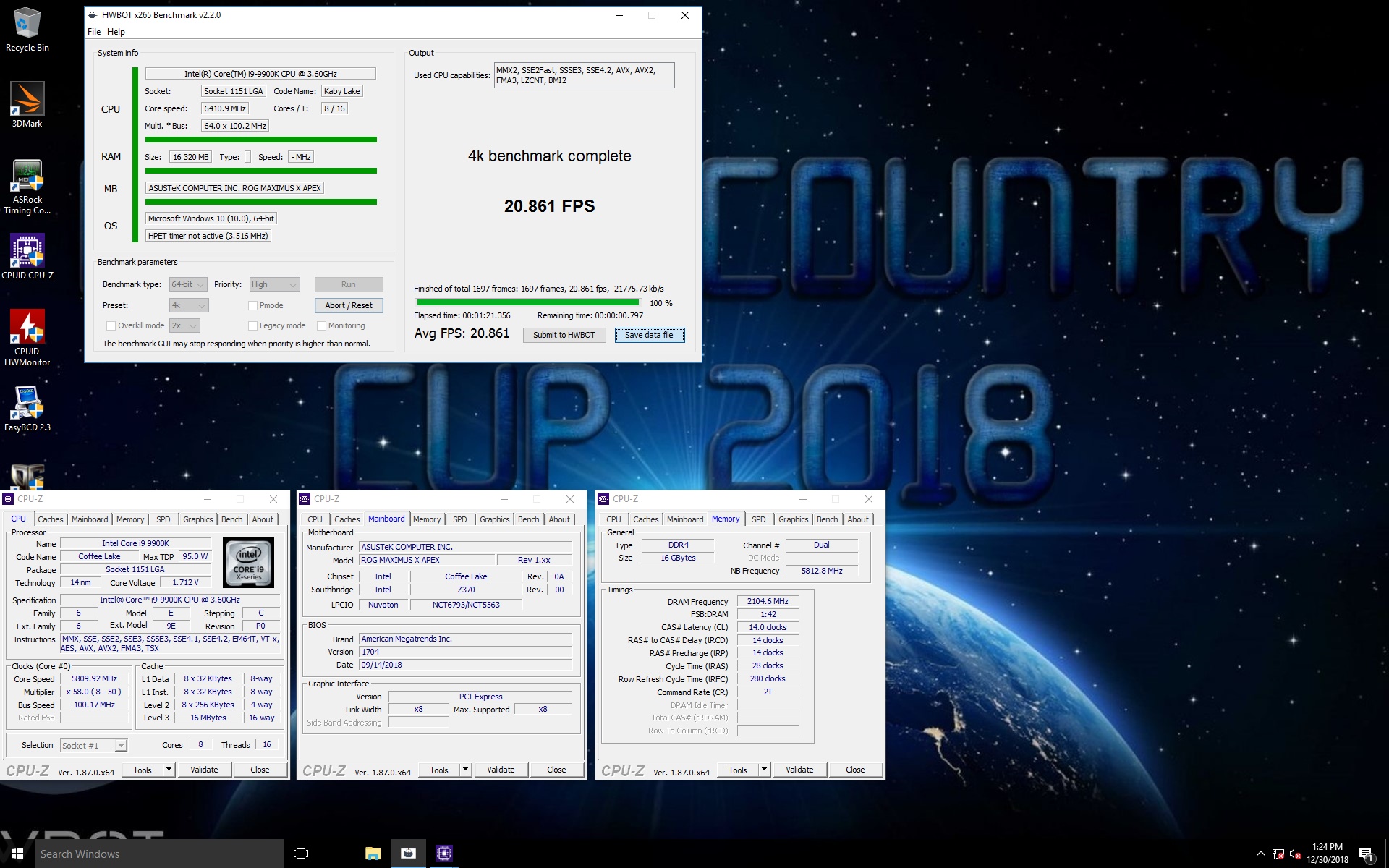This screenshot has height=868, width=1389.
Task: Click the Memory CPU-Z window title icon
Action: (603, 499)
